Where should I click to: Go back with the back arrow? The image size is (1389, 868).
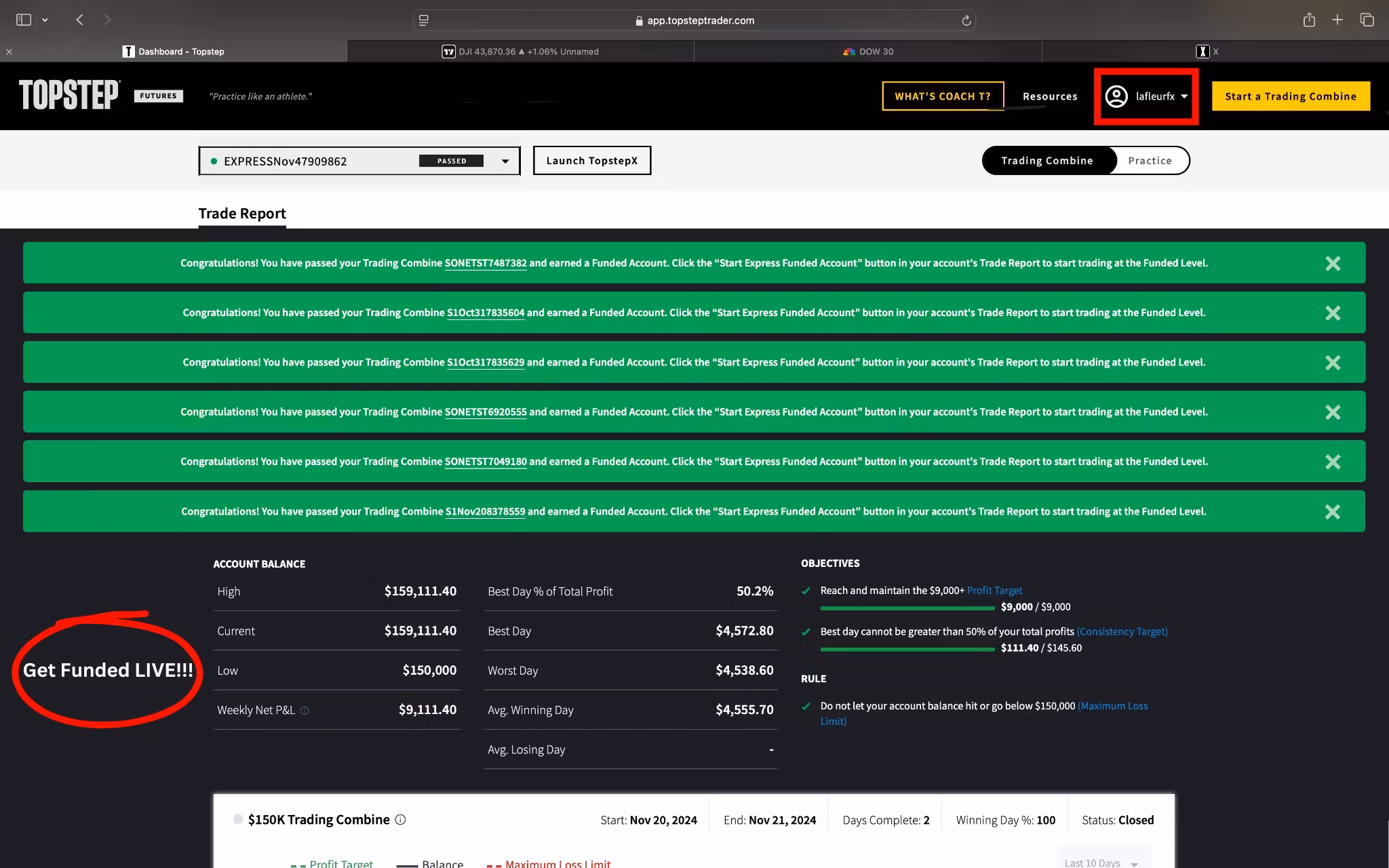click(x=80, y=20)
